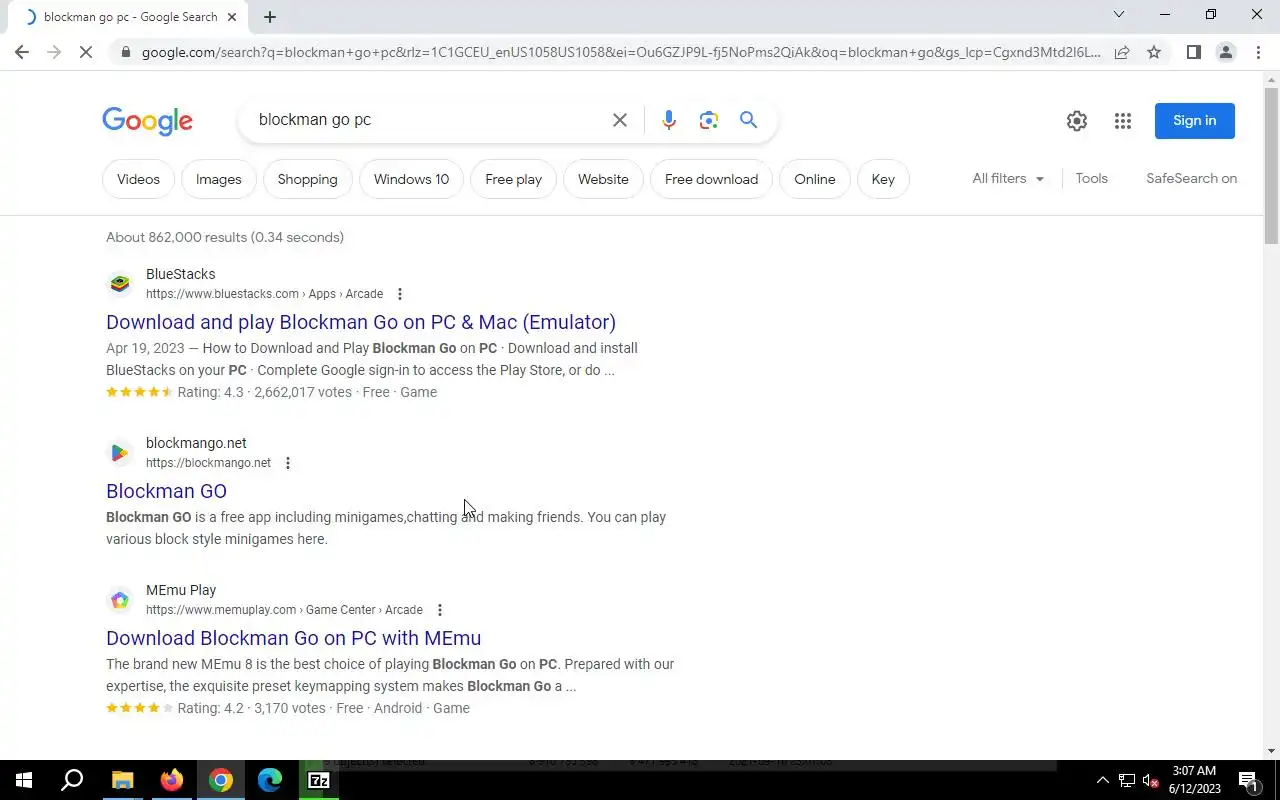This screenshot has height=800, width=1280.
Task: Click the blockmango.net site favicon
Action: (x=120, y=453)
